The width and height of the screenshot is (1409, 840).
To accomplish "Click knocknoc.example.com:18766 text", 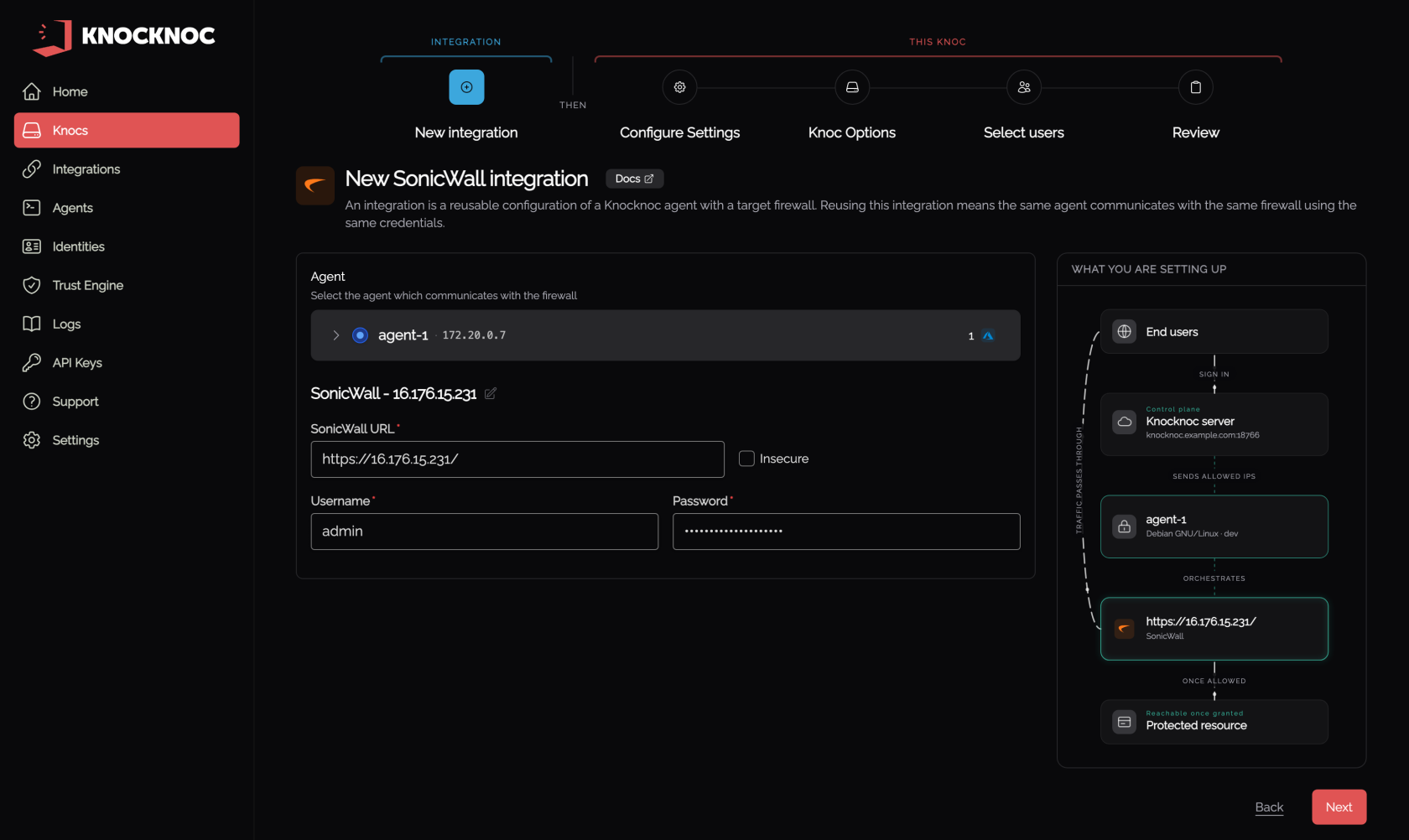I will (x=1203, y=435).
